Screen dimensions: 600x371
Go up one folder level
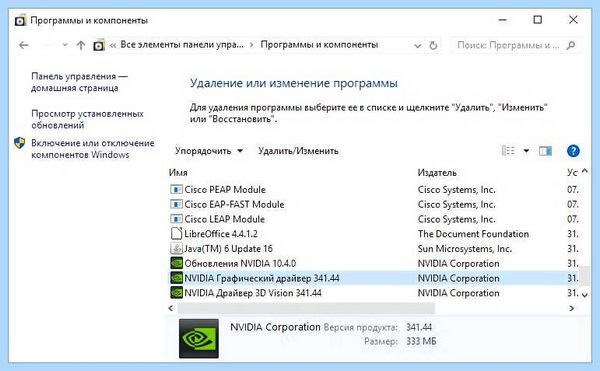[x=81, y=45]
